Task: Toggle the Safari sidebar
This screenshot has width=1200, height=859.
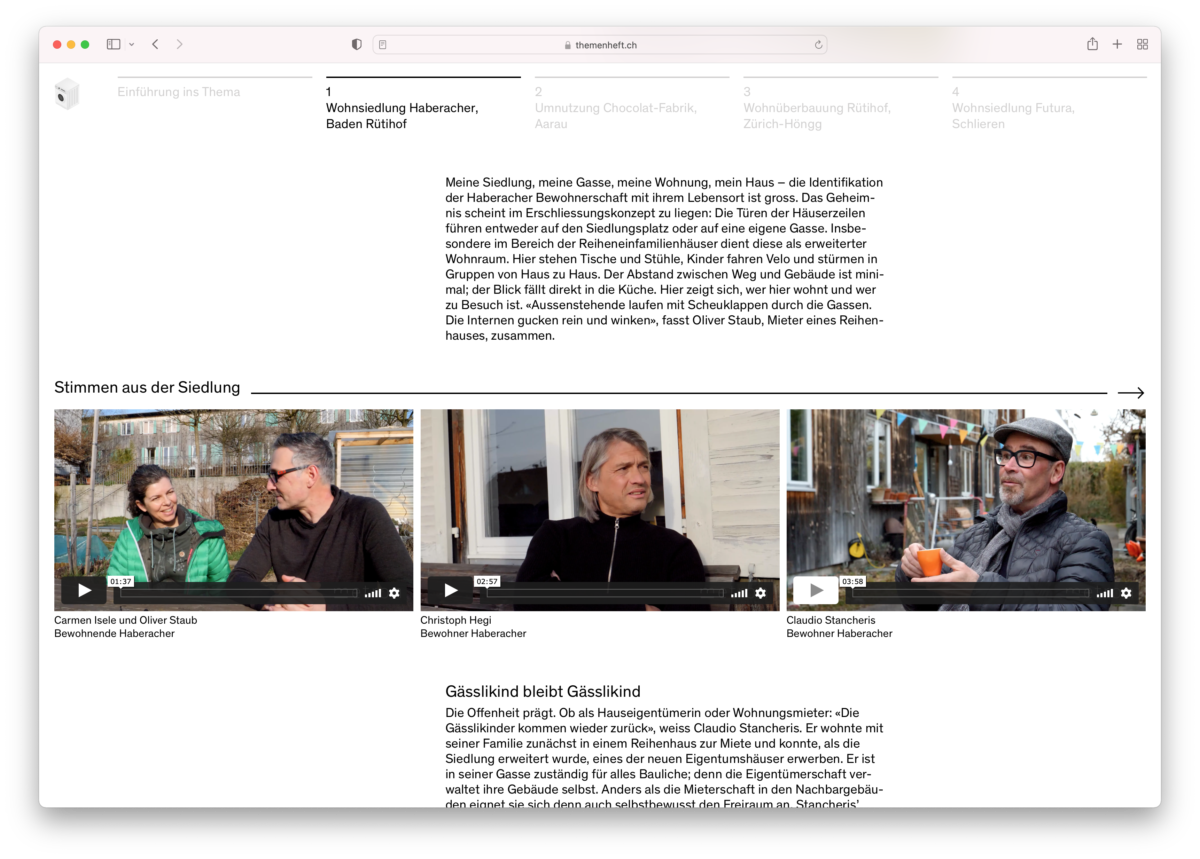Action: pos(113,44)
